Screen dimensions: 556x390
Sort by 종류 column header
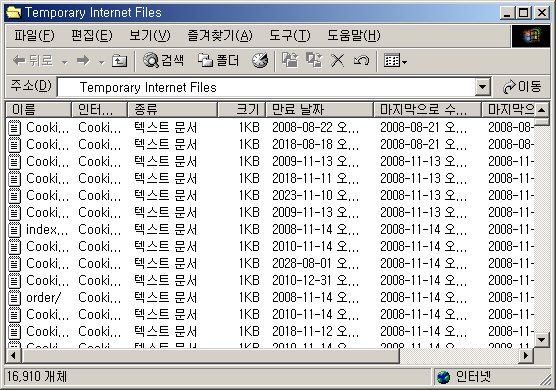click(x=172, y=110)
